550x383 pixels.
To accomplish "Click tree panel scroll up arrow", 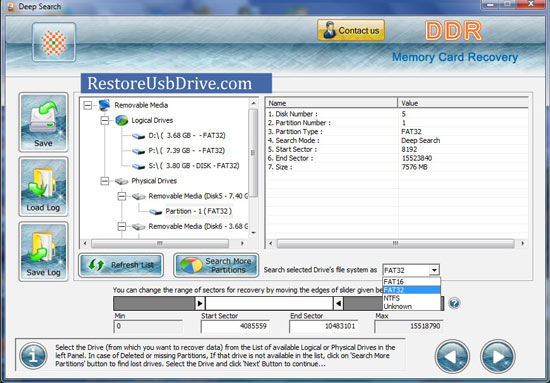I will [253, 103].
